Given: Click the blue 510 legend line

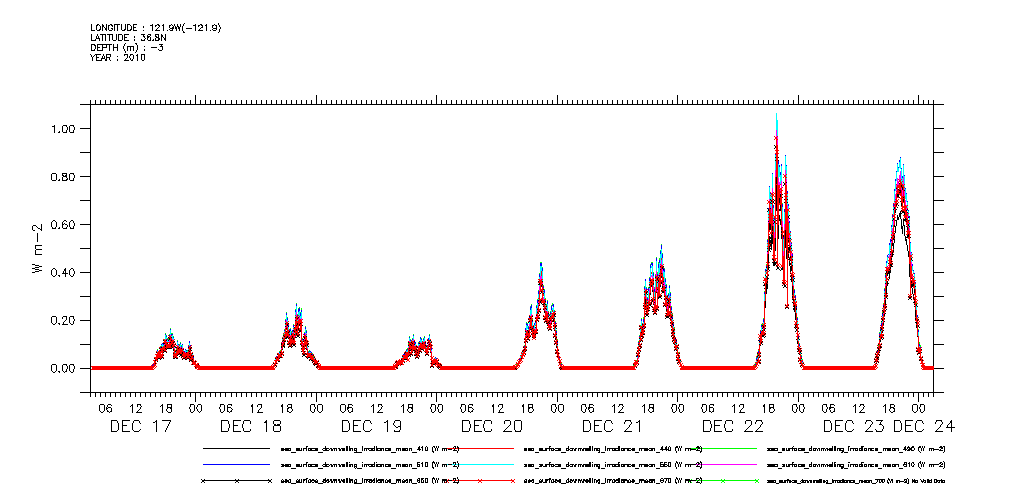Looking at the screenshot, I should point(236,465).
